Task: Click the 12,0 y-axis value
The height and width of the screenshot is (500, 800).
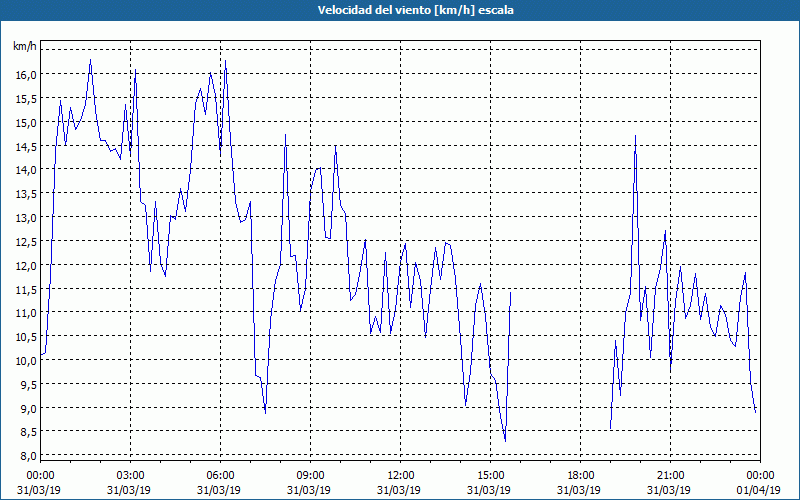Action: pos(25,265)
